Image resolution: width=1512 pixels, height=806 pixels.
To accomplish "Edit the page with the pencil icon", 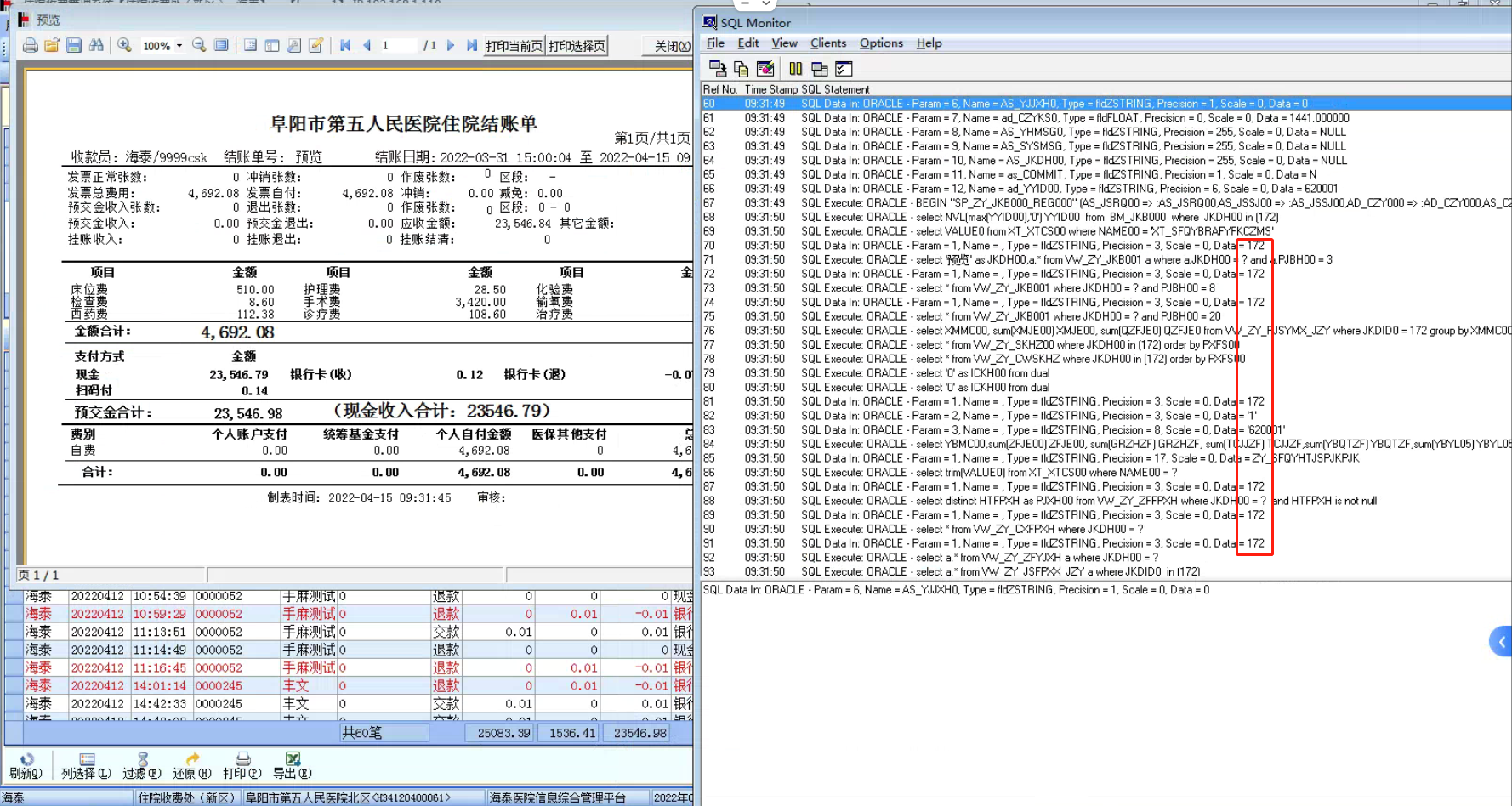I will (316, 46).
